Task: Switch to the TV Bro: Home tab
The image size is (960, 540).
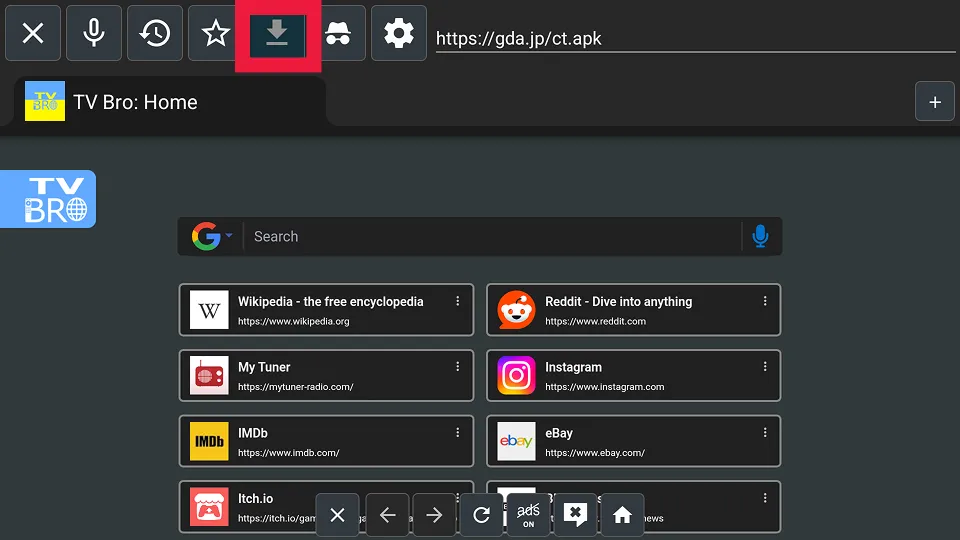Action: click(x=170, y=102)
